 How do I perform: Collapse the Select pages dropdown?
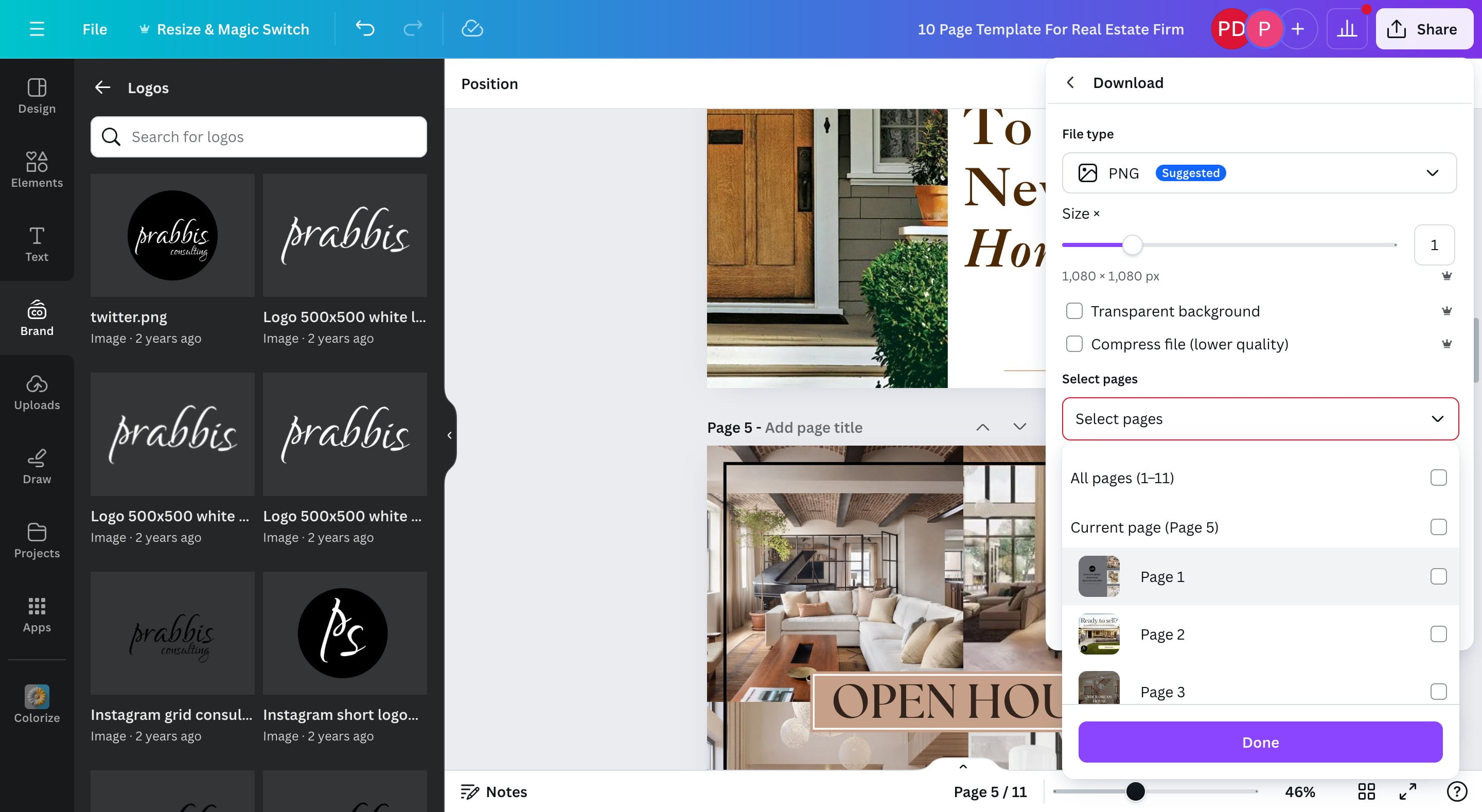coord(1260,418)
